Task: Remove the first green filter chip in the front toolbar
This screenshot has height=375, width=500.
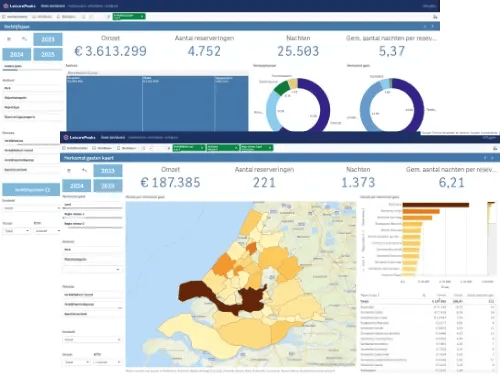Action: click(202, 148)
